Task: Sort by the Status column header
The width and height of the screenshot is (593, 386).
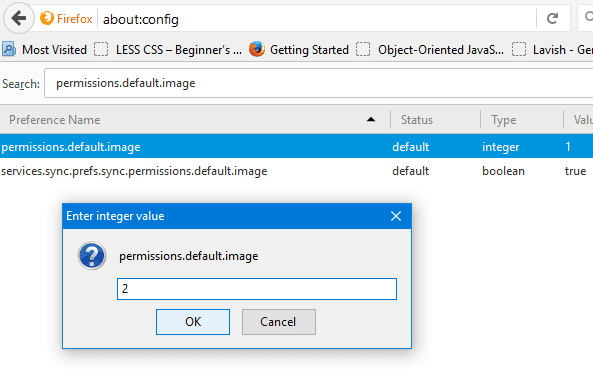Action: [435, 120]
